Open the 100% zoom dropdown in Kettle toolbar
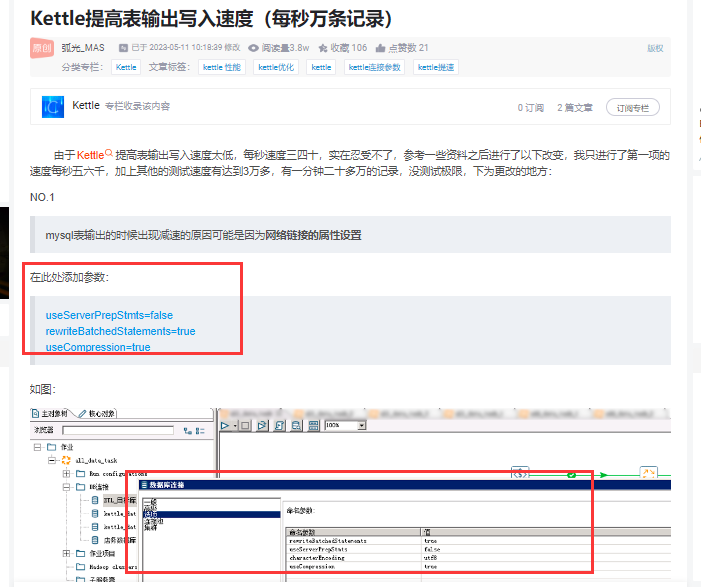 point(362,425)
